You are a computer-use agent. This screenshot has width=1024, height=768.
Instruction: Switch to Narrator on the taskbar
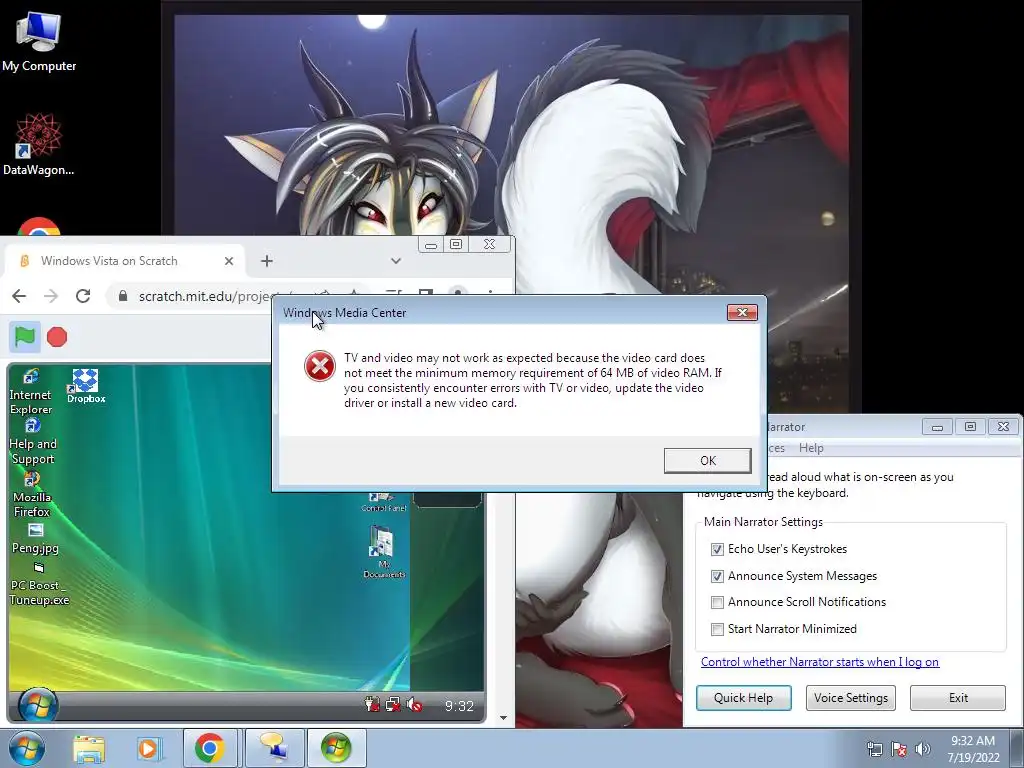pos(273,748)
